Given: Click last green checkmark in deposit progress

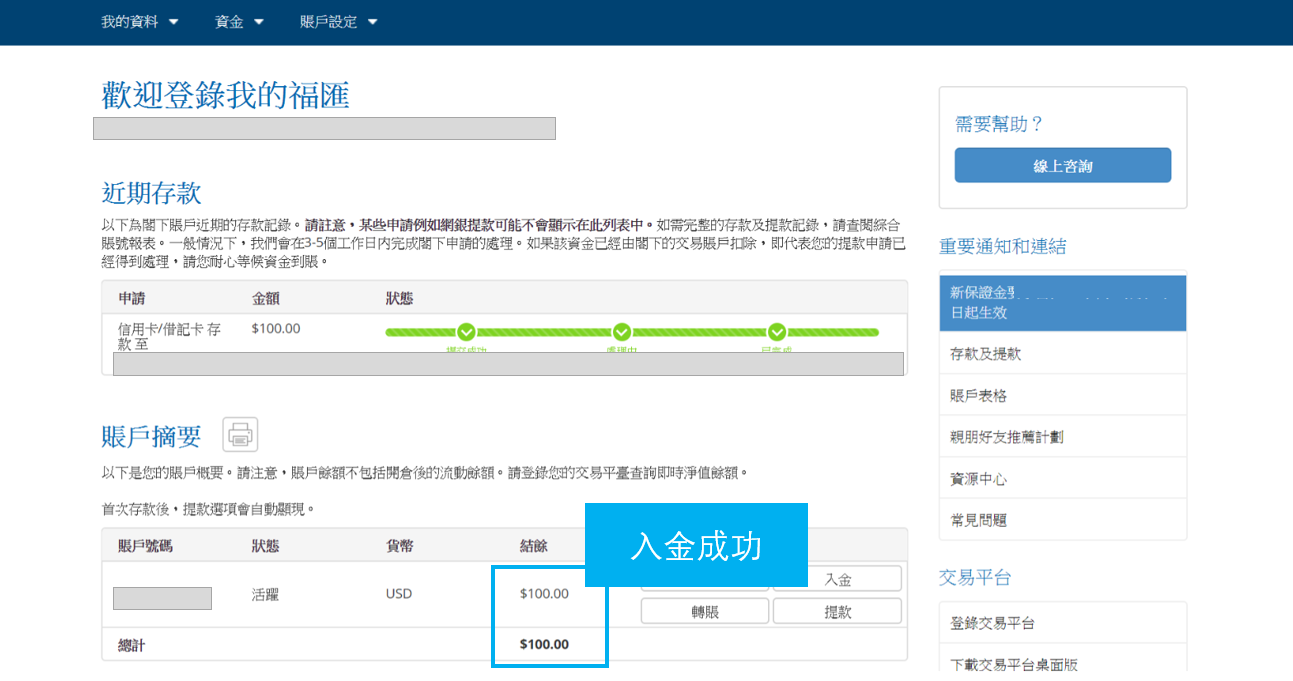Looking at the screenshot, I should (x=777, y=332).
